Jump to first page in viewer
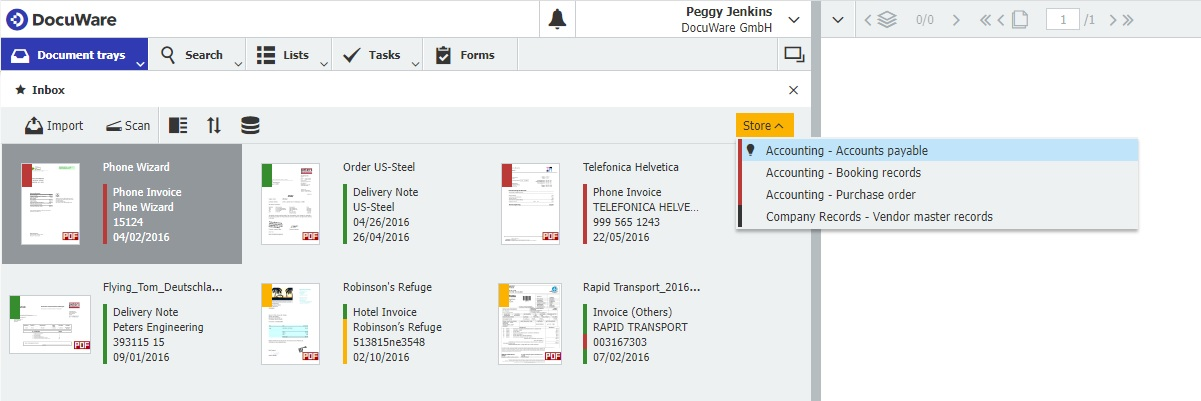1201x401 pixels. pos(985,19)
